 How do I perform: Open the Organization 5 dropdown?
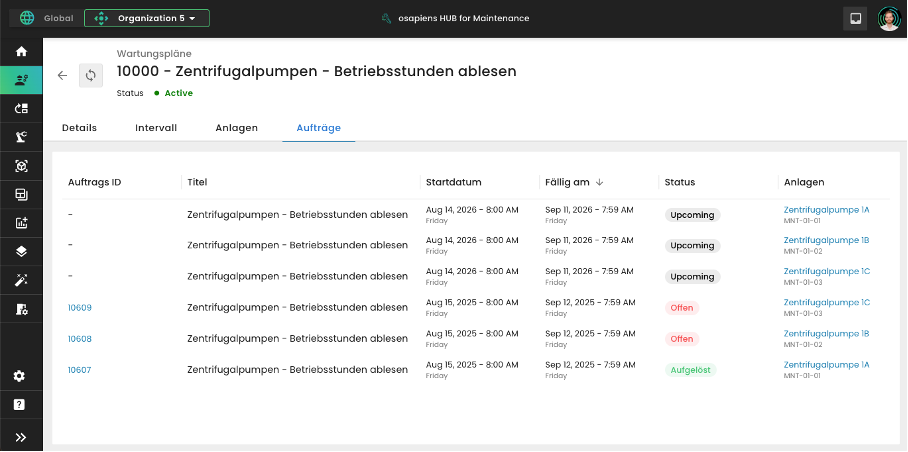coord(147,18)
